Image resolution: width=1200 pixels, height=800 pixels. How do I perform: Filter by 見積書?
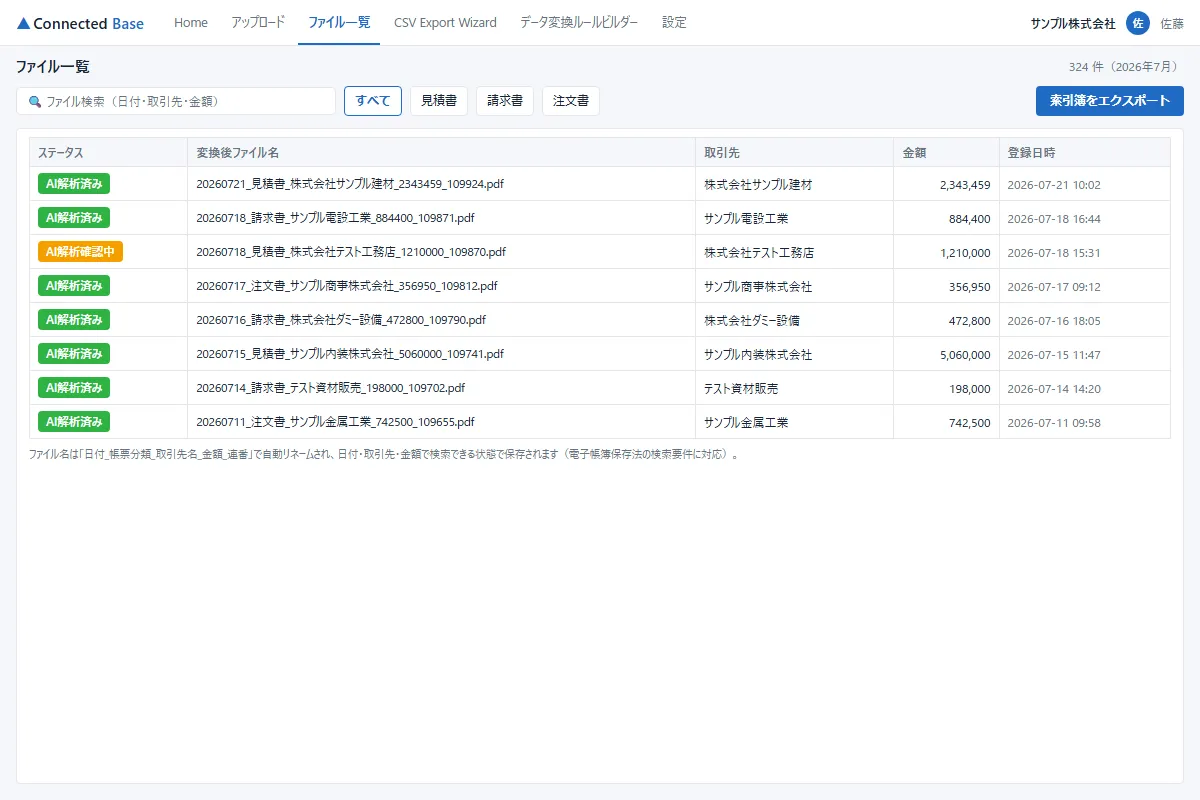439,101
